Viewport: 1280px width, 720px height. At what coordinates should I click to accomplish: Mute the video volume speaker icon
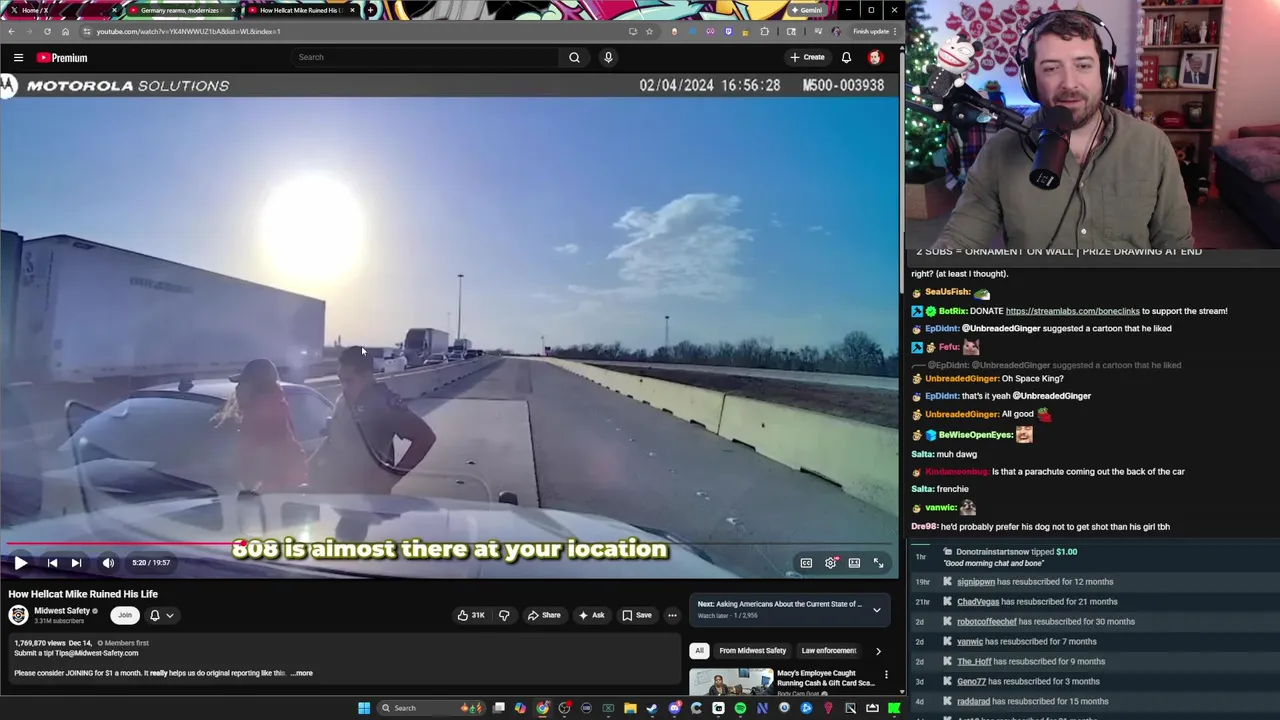[x=108, y=563]
